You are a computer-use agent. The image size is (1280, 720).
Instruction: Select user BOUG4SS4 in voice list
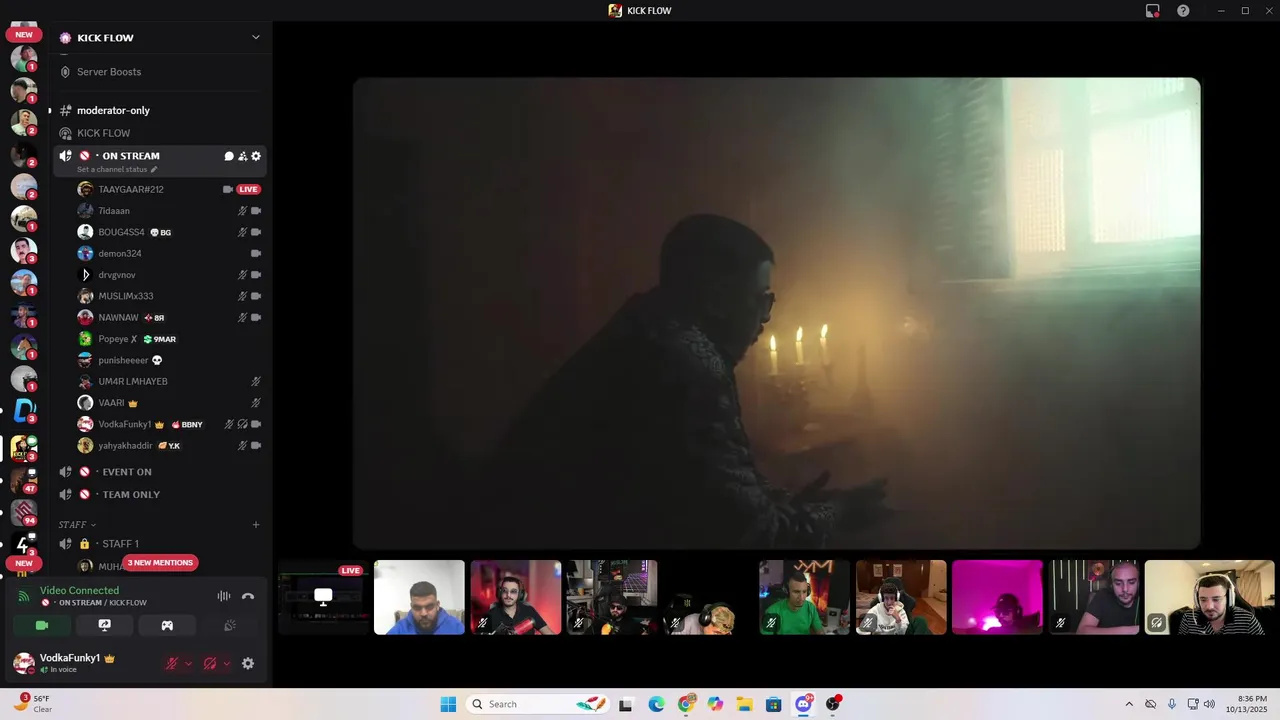pos(121,232)
